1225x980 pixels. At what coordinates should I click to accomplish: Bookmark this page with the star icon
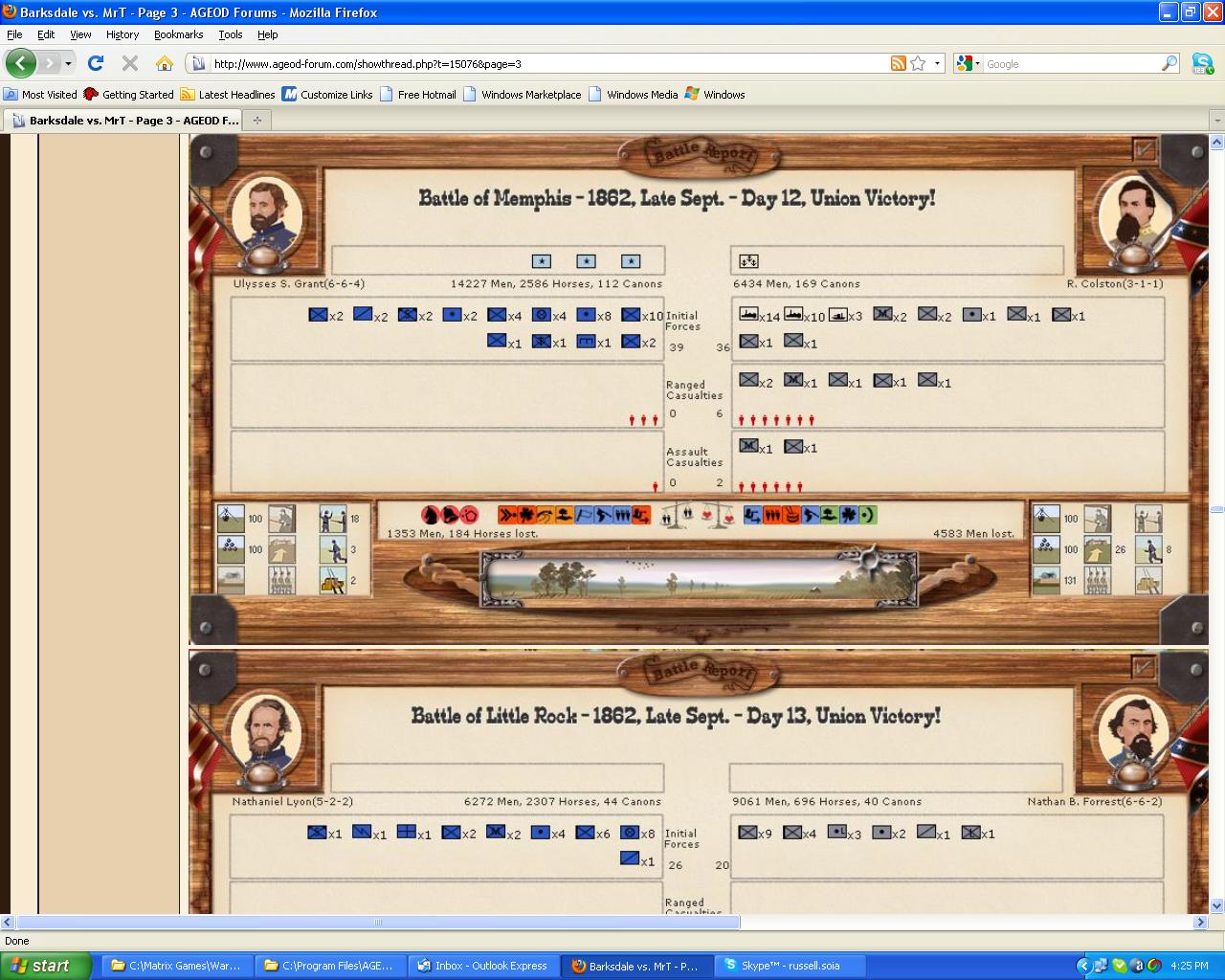coord(918,63)
